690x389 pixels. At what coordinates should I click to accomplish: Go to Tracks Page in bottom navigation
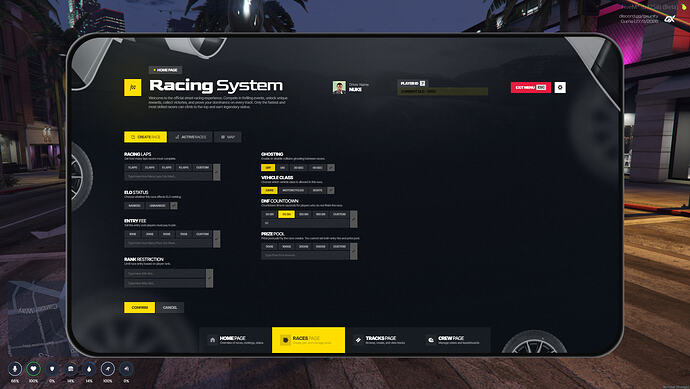381,340
